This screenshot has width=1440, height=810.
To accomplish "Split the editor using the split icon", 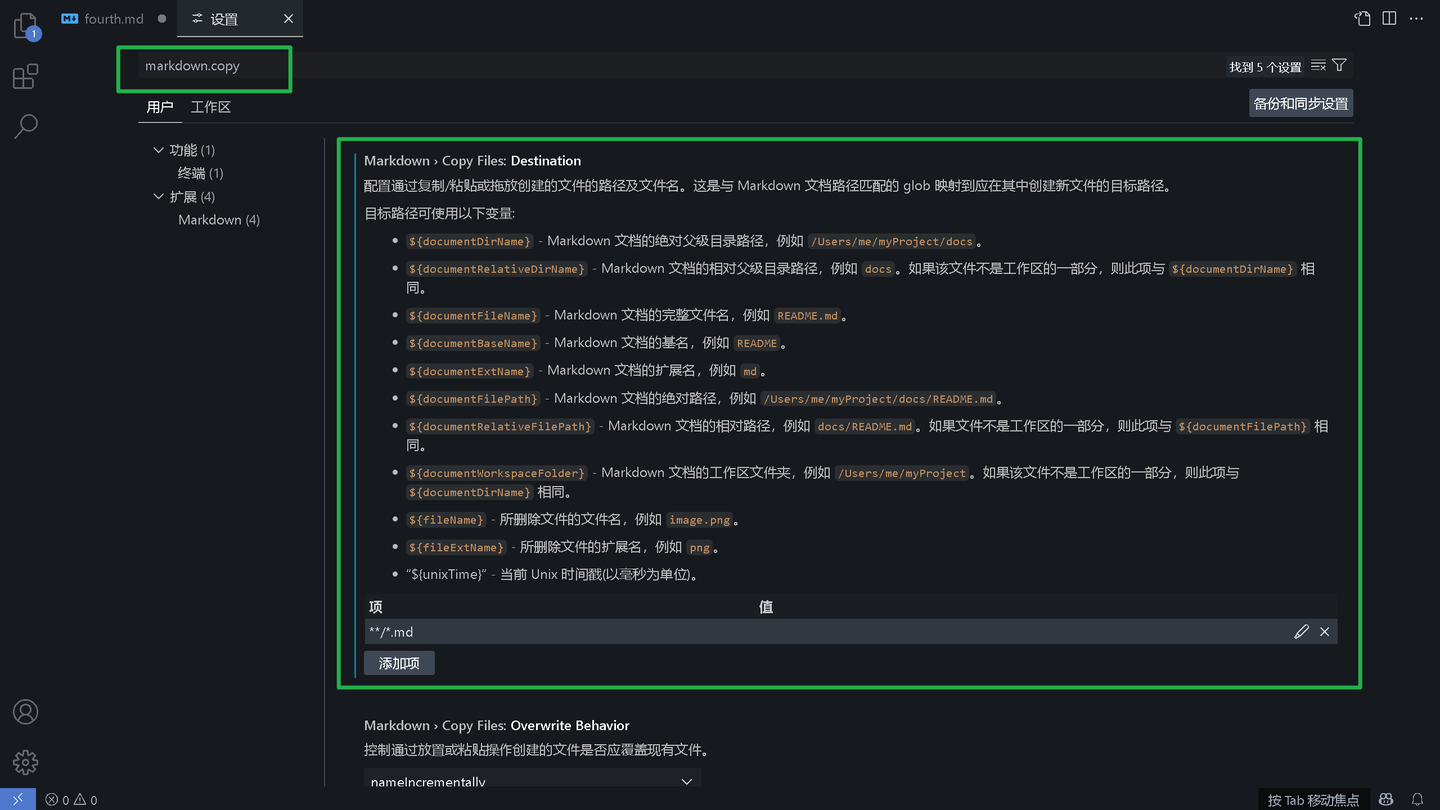I will [x=1389, y=17].
